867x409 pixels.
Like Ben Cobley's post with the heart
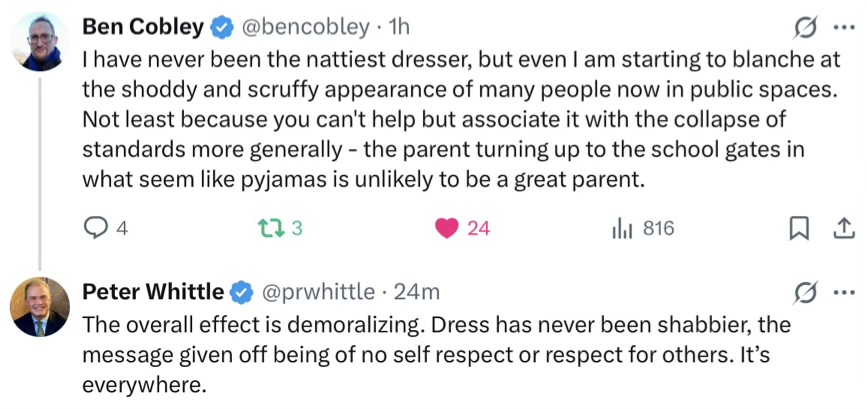pyautogui.click(x=447, y=229)
